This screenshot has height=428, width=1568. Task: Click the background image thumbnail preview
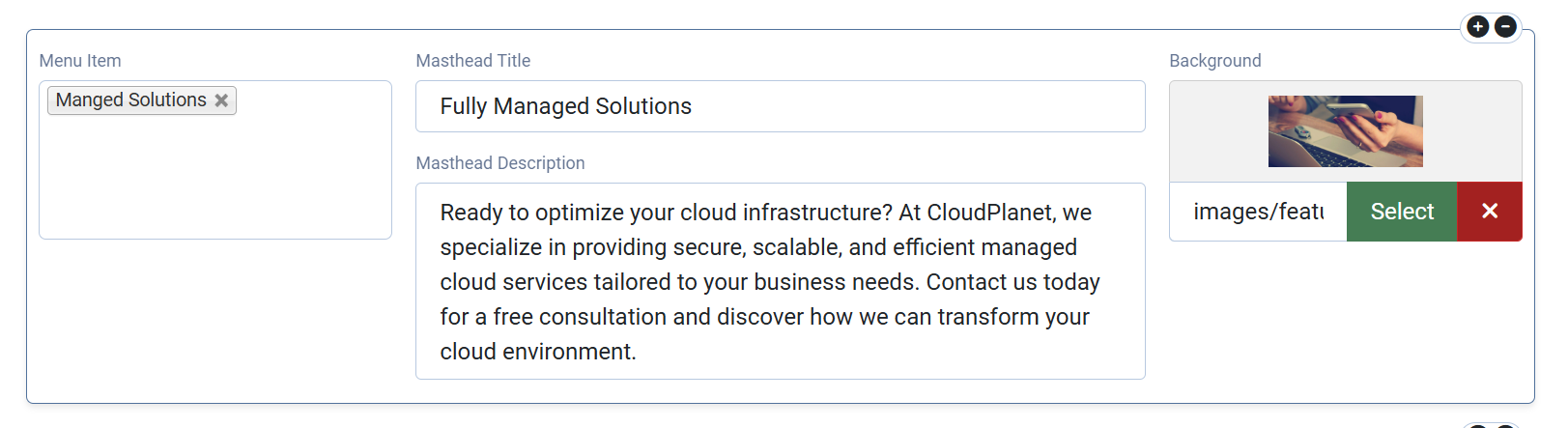(x=1345, y=131)
